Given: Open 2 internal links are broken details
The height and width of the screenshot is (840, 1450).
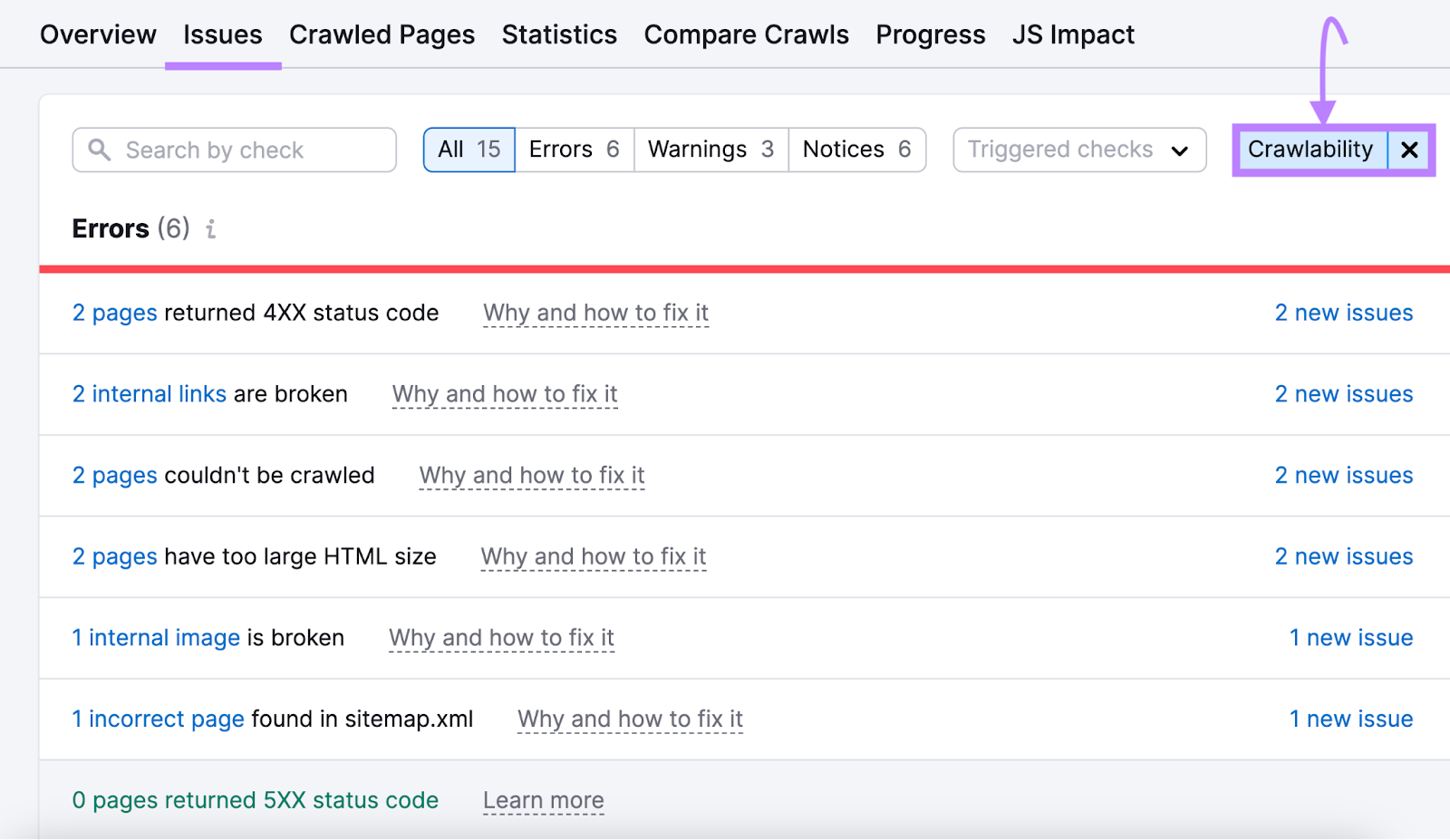Looking at the screenshot, I should (149, 394).
